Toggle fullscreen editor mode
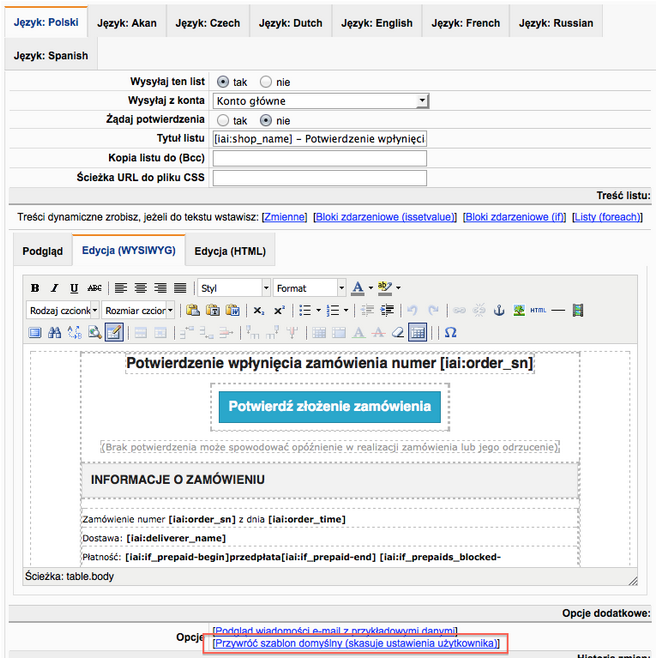658x665 pixels. (35, 333)
